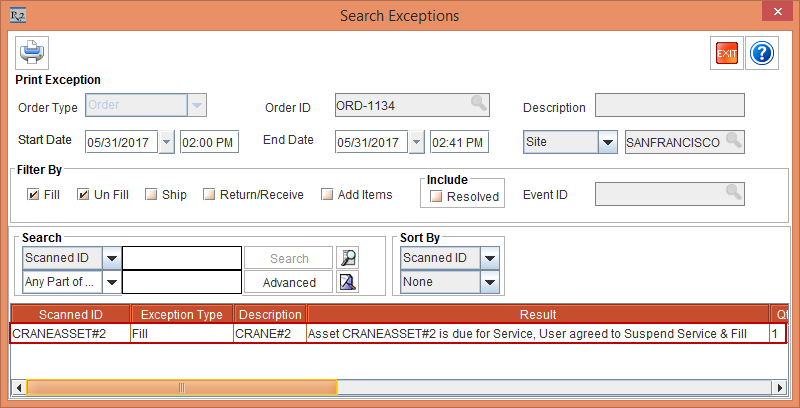Open help with question mark icon
Image resolution: width=800 pixels, height=408 pixels.
762,53
